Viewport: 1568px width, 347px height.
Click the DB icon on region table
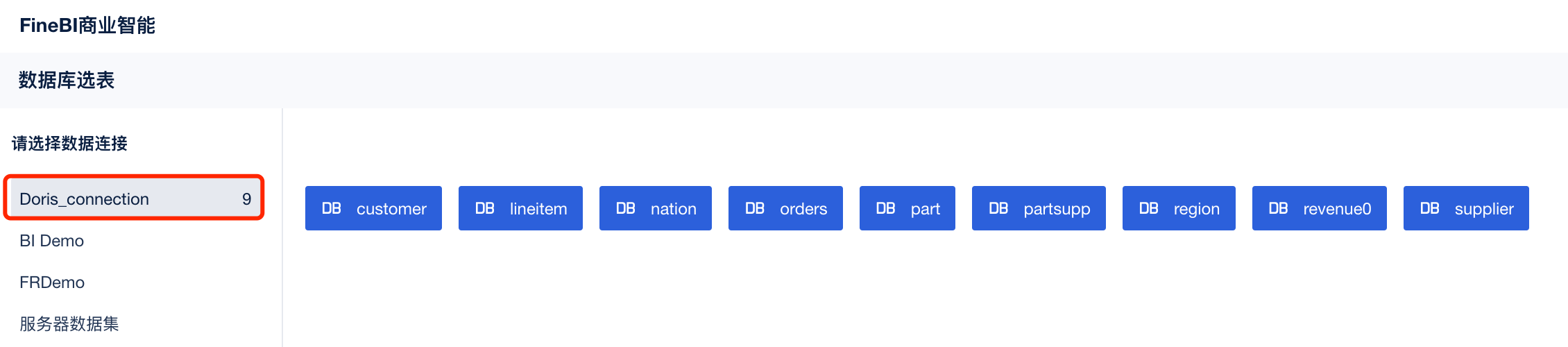pos(1149,208)
